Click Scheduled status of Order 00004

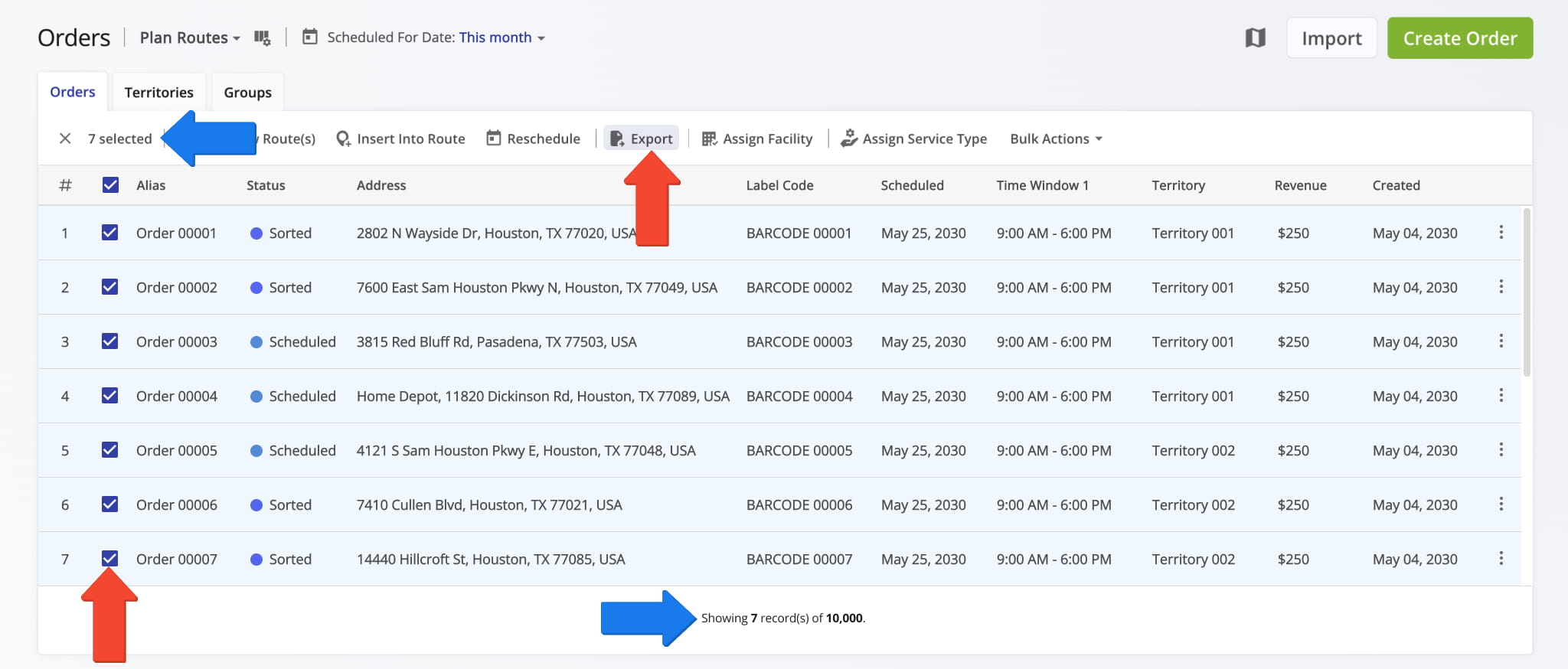[x=293, y=396]
